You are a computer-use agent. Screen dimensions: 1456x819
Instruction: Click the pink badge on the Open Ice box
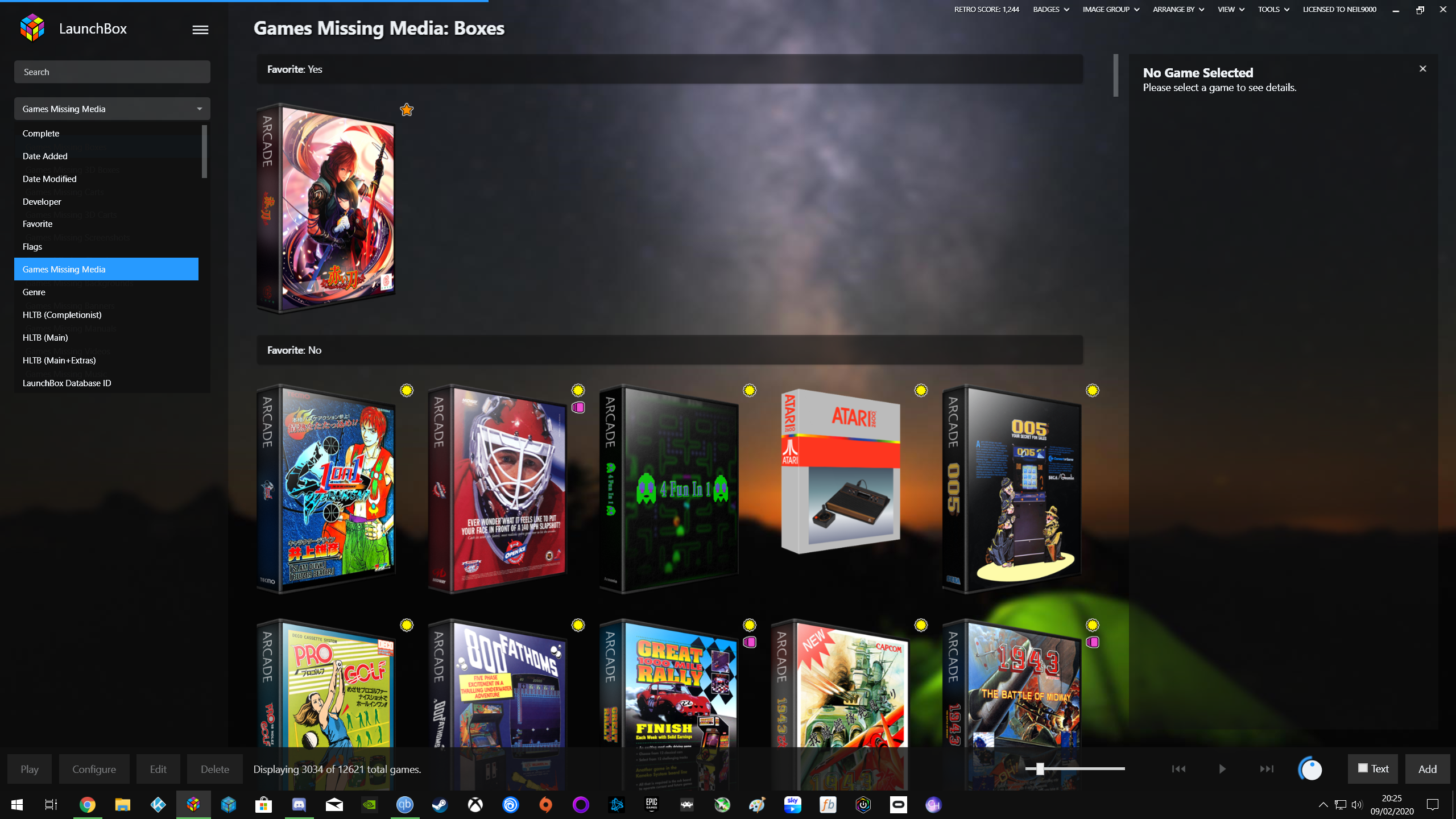pos(578,407)
